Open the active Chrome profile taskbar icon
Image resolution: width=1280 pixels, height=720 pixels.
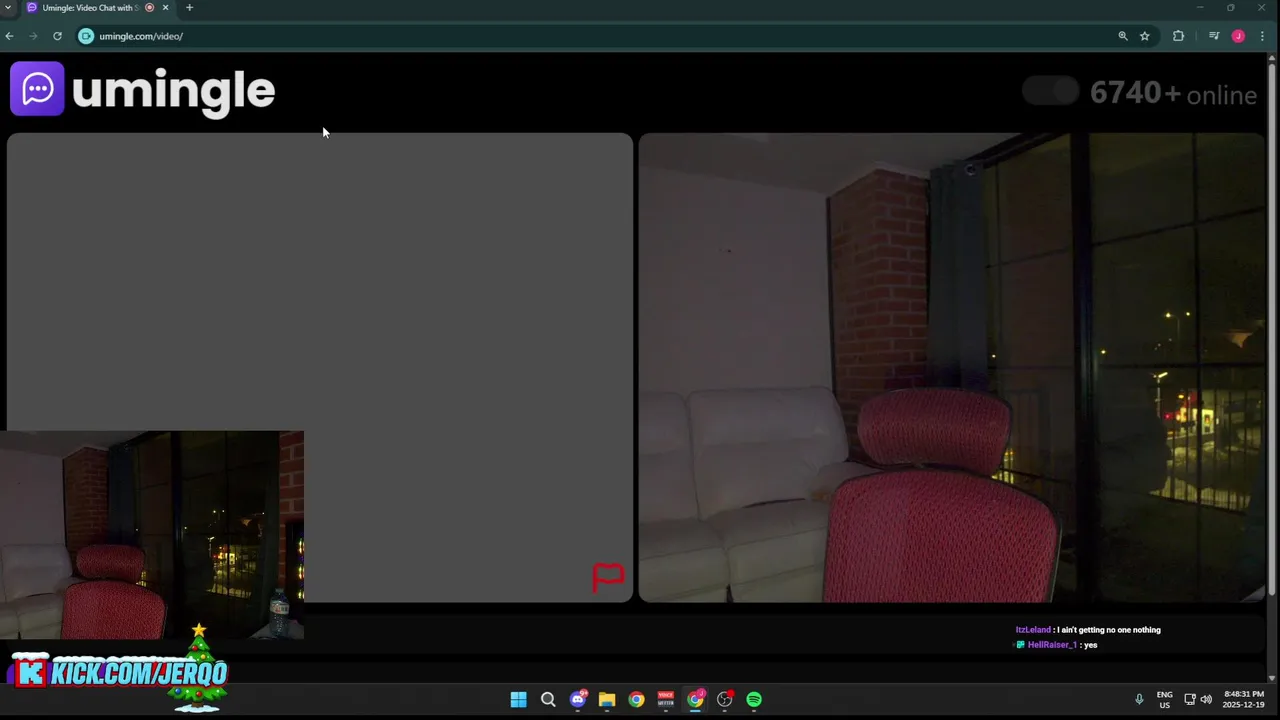click(695, 700)
